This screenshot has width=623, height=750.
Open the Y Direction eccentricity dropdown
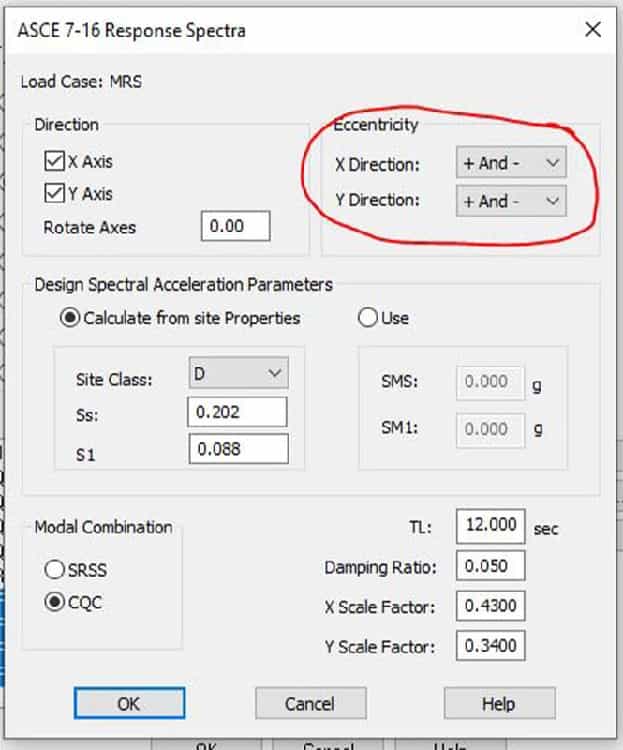click(510, 201)
